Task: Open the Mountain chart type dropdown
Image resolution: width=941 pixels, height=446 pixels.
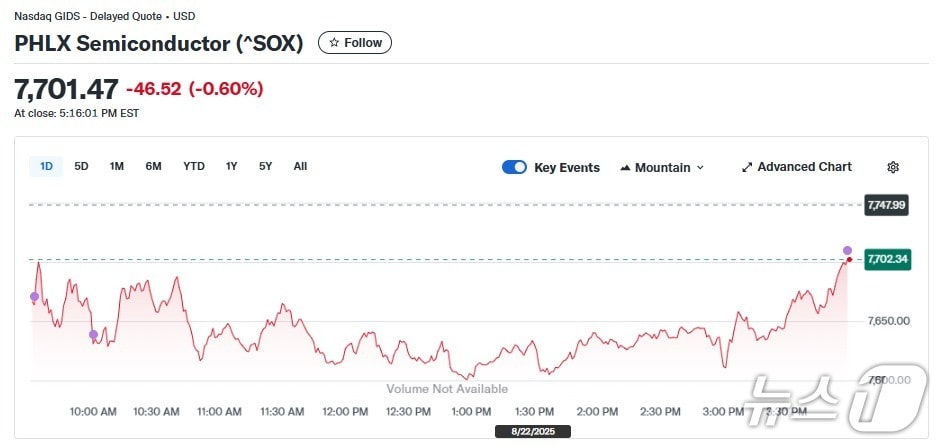Action: coord(662,167)
